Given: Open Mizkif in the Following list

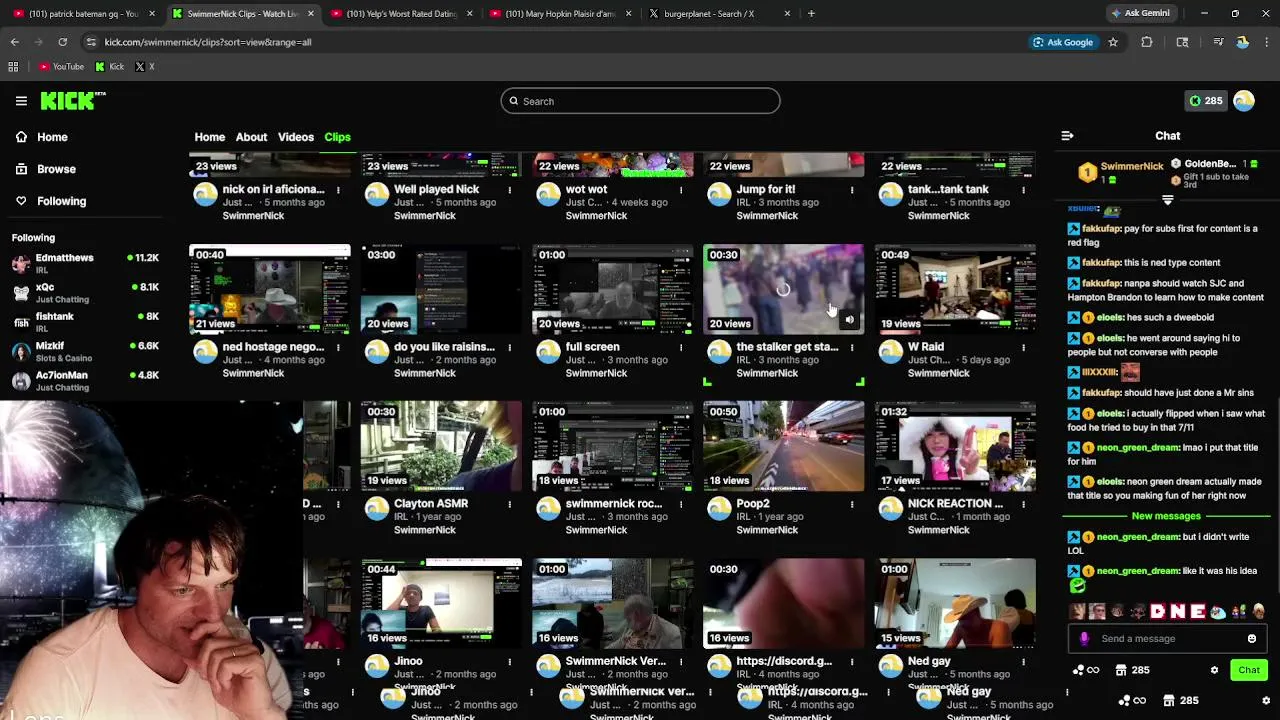Looking at the screenshot, I should point(85,351).
